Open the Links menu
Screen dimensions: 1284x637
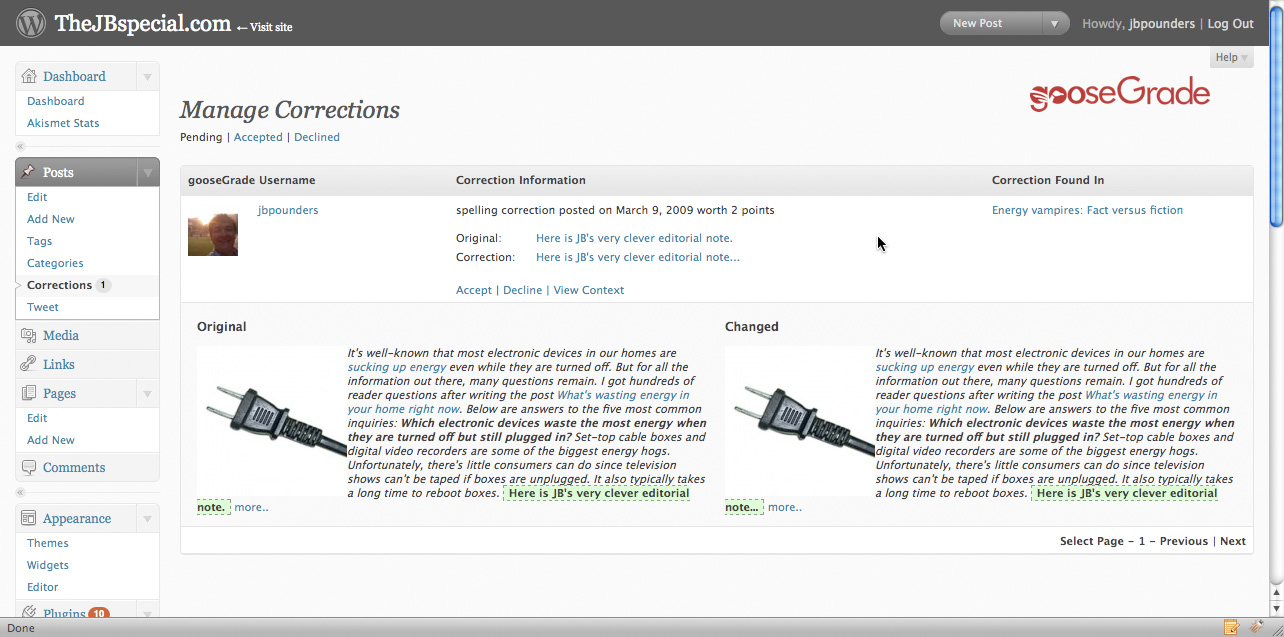coord(59,364)
